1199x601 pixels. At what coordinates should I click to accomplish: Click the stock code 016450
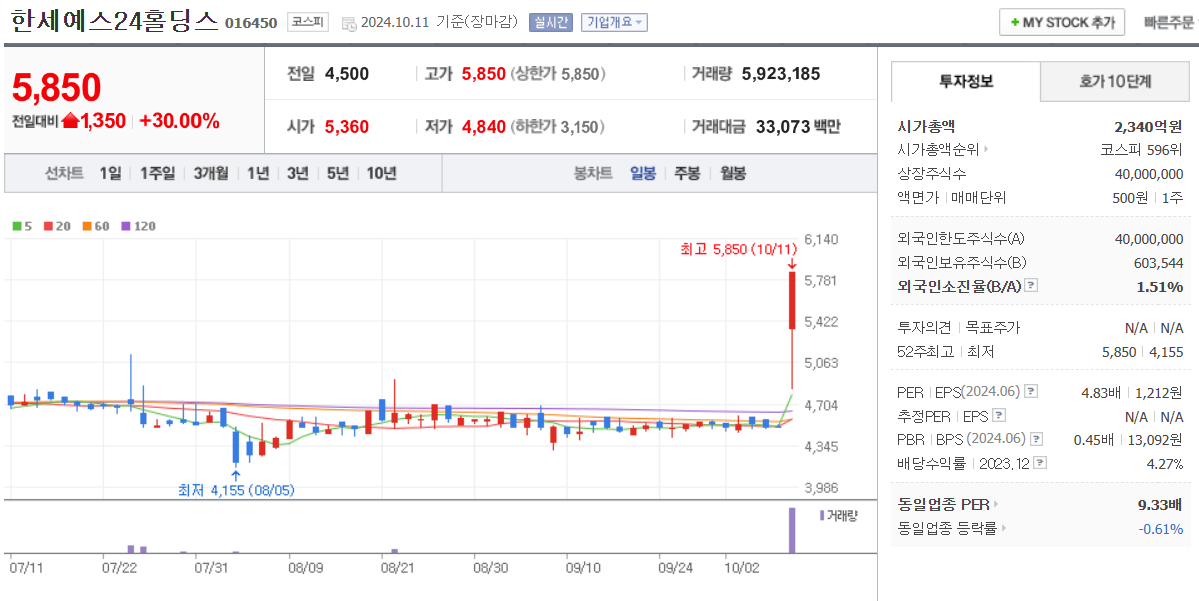pos(251,23)
